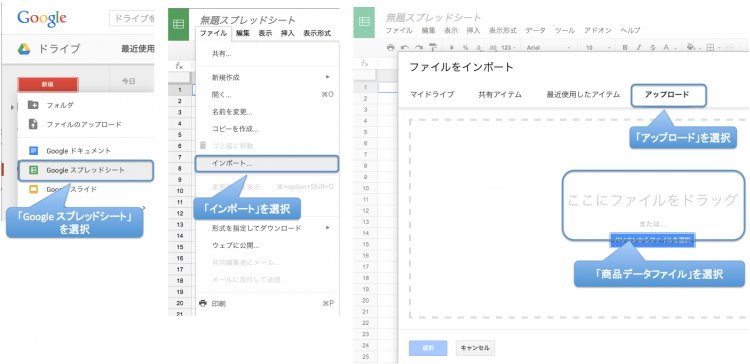Select the Google スプレッドシート menu entry

pos(86,170)
